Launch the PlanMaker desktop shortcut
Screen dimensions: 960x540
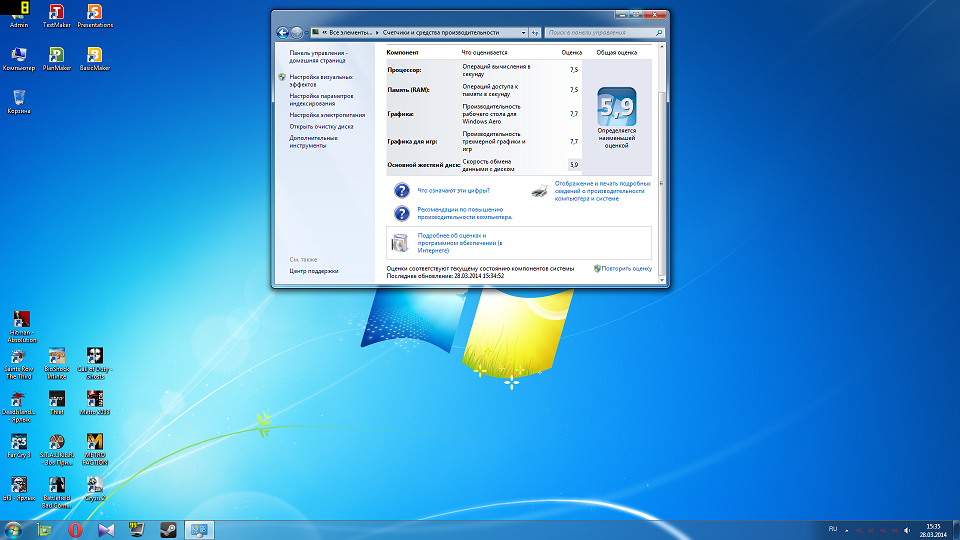click(56, 59)
